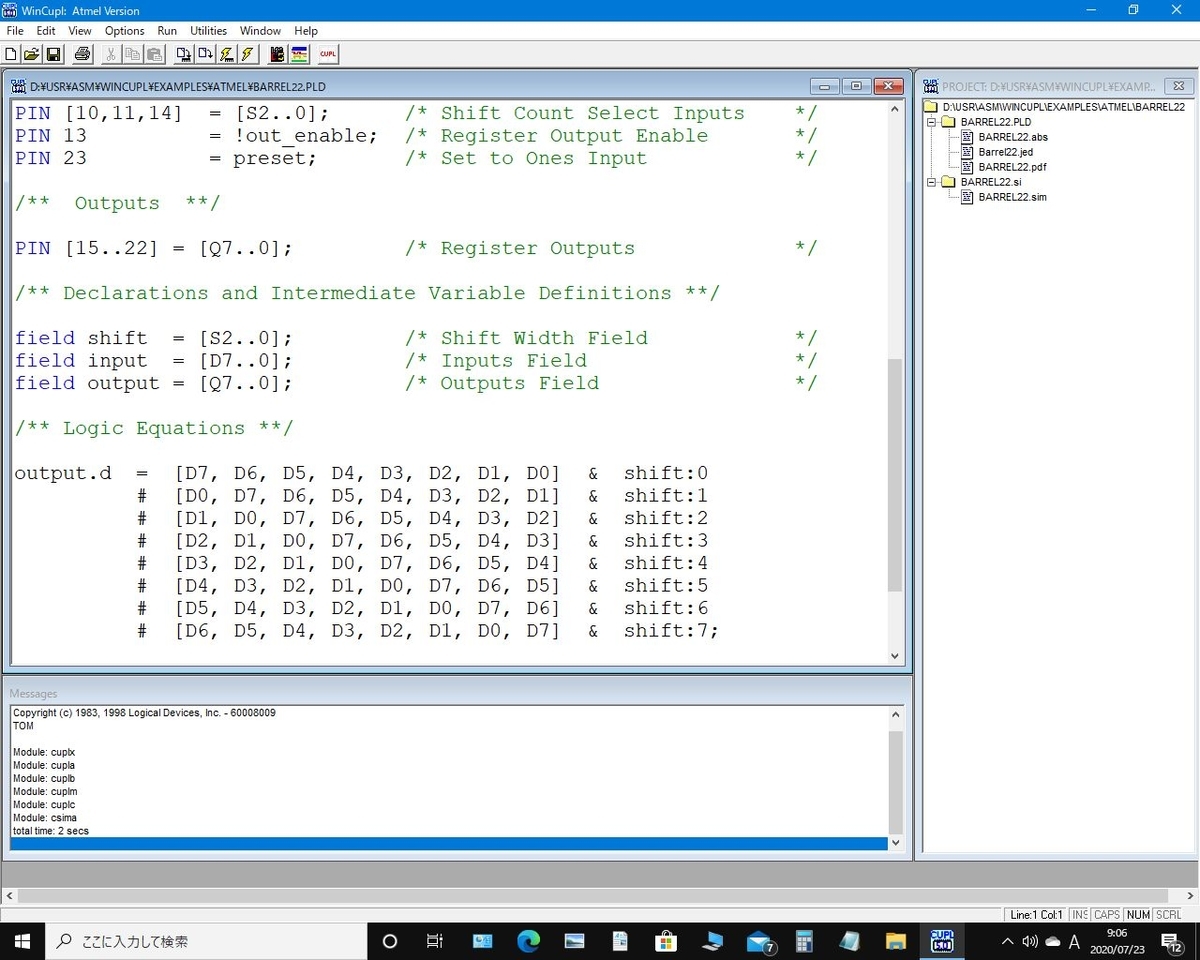Click the CAPS status bar indicator

(x=1107, y=915)
